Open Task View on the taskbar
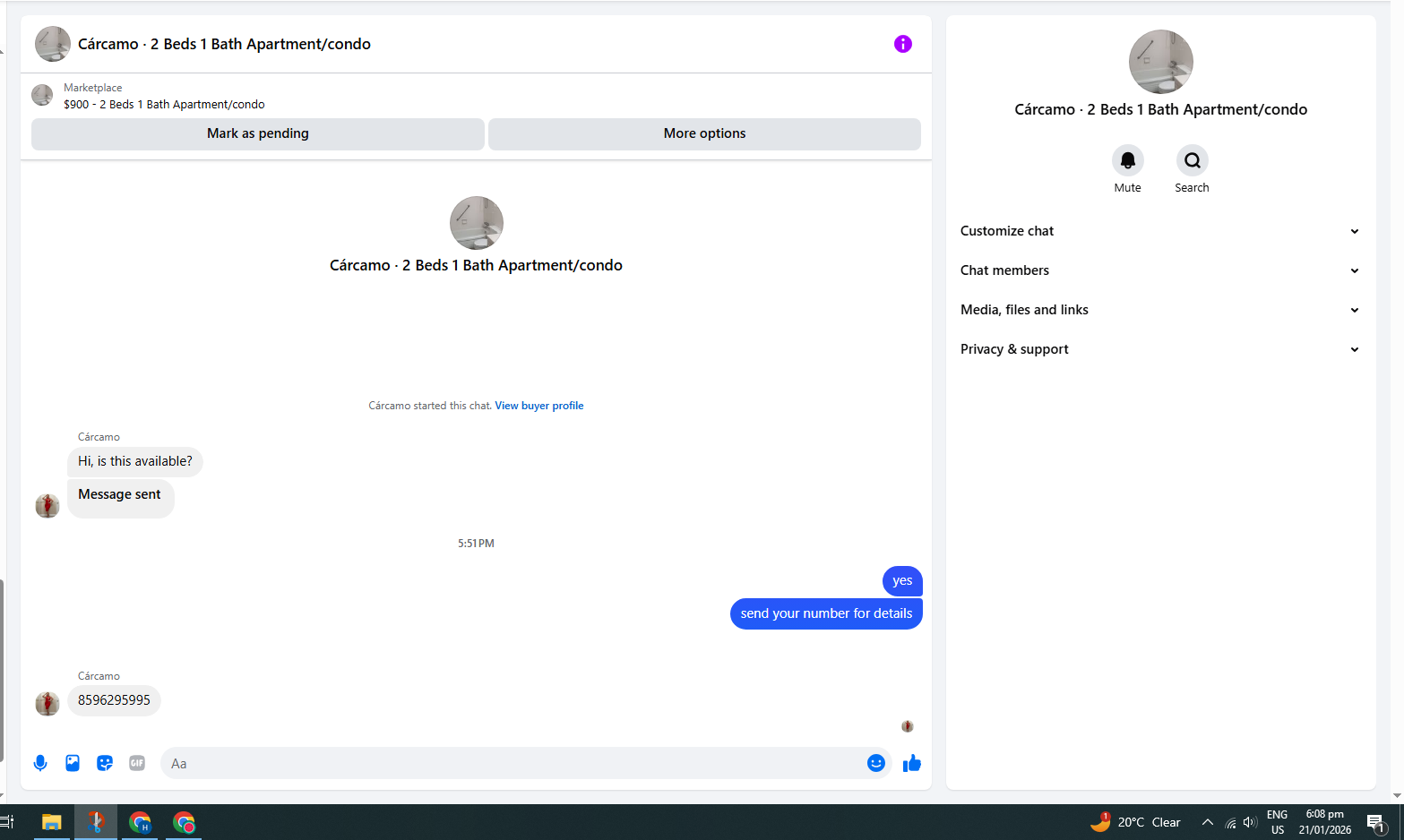Screen dimensions: 1404x840 pyautogui.click(x=7, y=822)
